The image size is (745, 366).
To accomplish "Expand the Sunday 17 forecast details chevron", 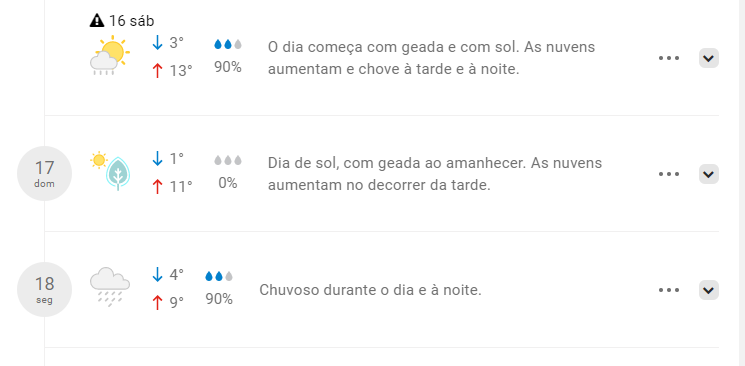I will [708, 174].
